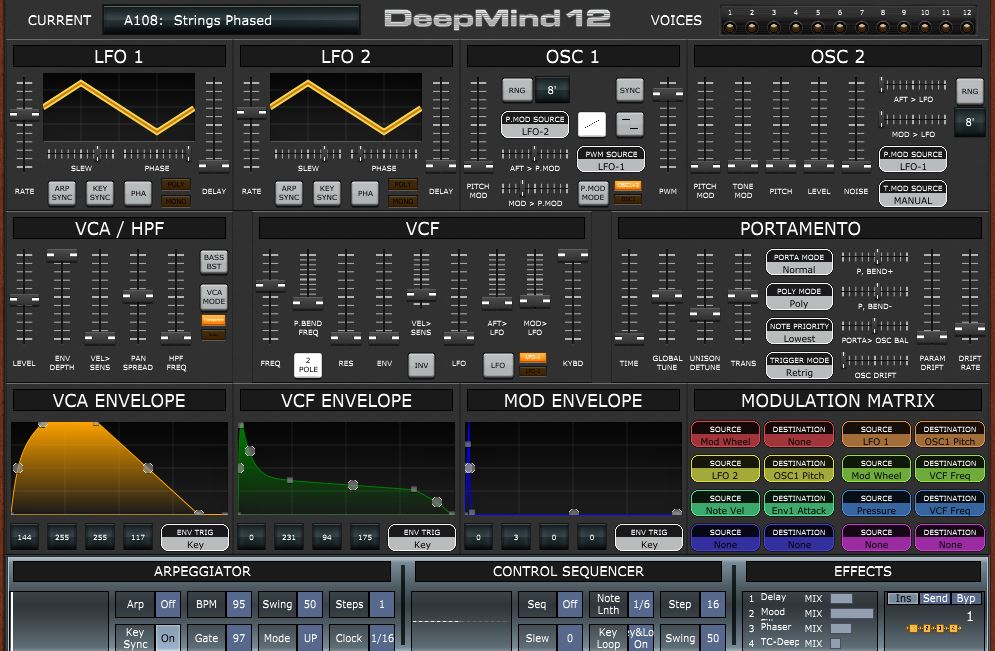Open the Env1 Attack modulation destination
Image resolution: width=995 pixels, height=651 pixels.
(799, 504)
